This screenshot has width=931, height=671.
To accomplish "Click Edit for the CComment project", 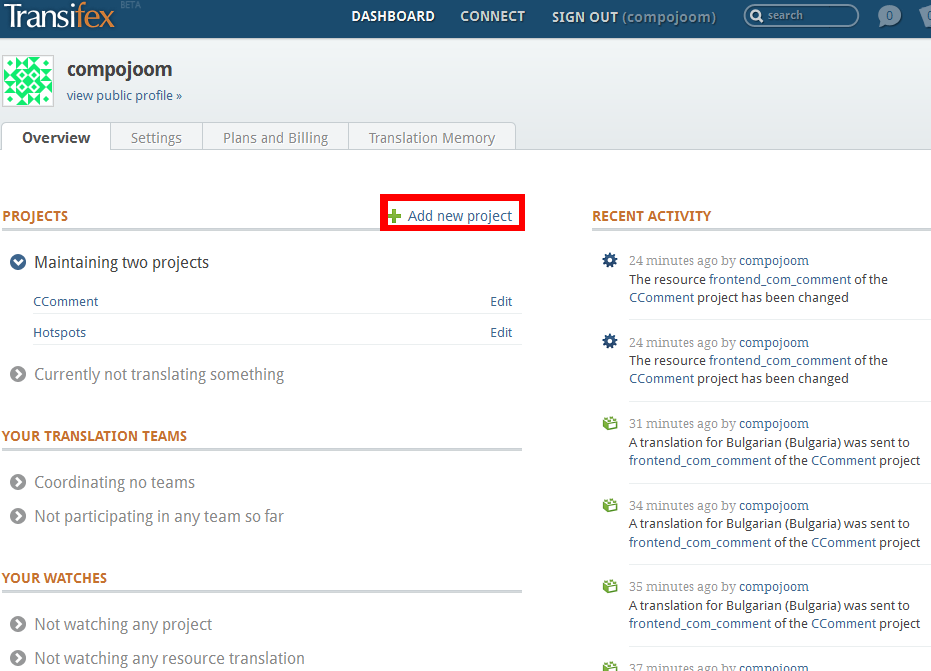I will [x=501, y=302].
